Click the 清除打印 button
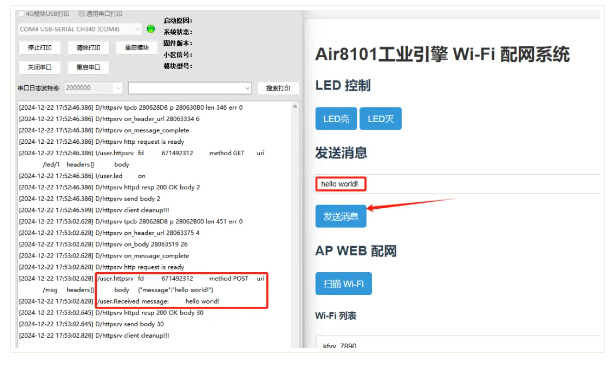Viewport: 612px width, 366px height. point(88,48)
